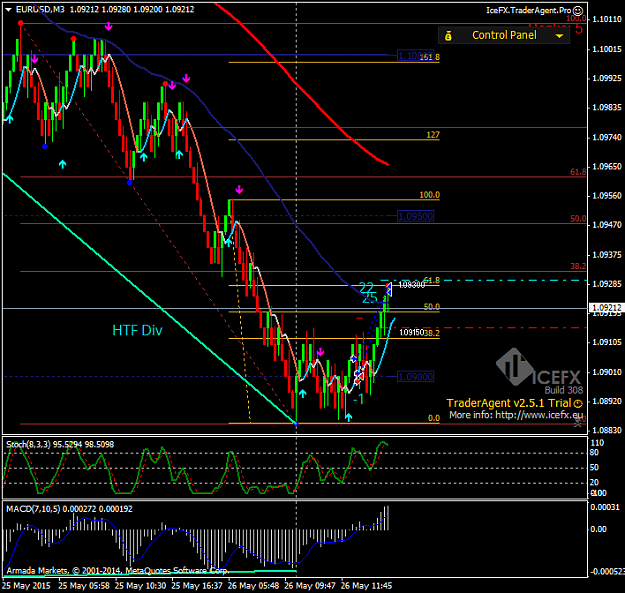Screen dimensions: 625x593
Task: Click the 1.09650 value on price scale
Action: pos(607,167)
